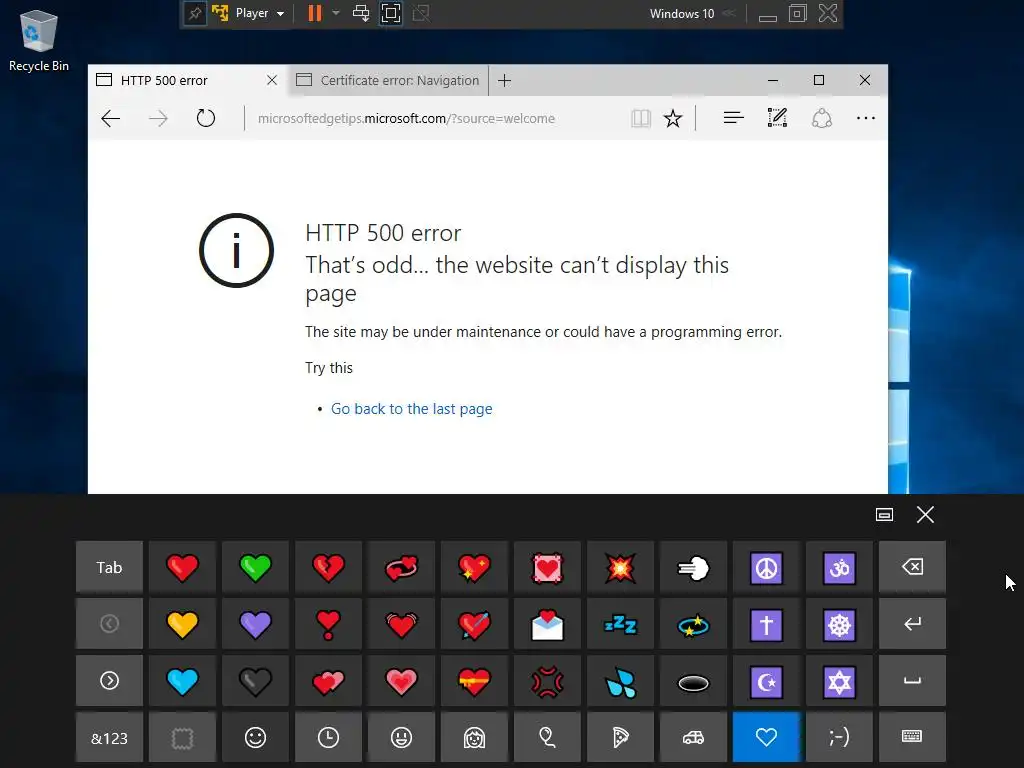Insert the sparkling heart emoji
Viewport: 1024px width, 768px height.
point(474,568)
